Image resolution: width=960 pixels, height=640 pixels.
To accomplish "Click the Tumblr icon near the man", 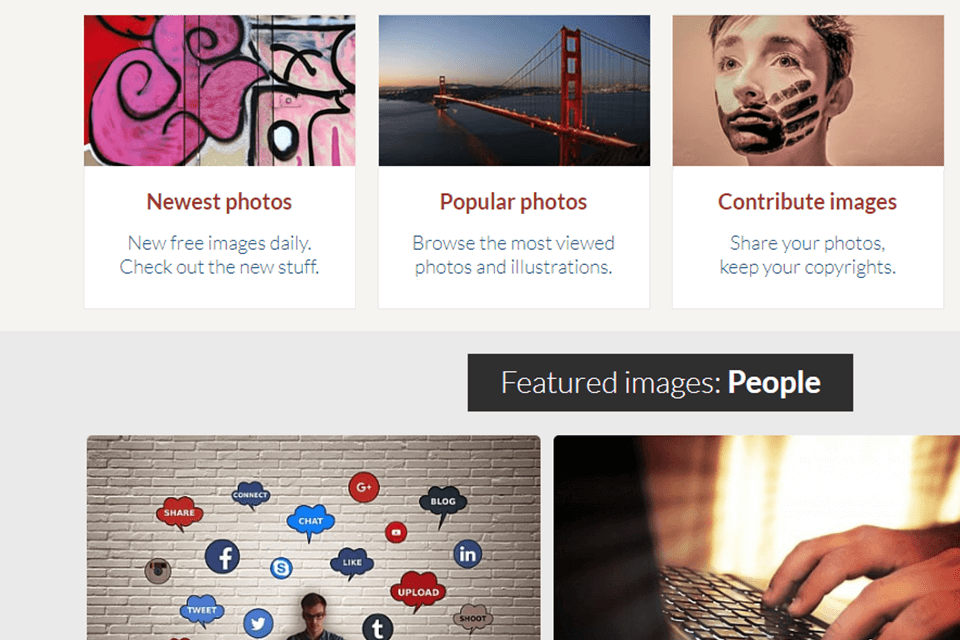I will pyautogui.click(x=377, y=628).
